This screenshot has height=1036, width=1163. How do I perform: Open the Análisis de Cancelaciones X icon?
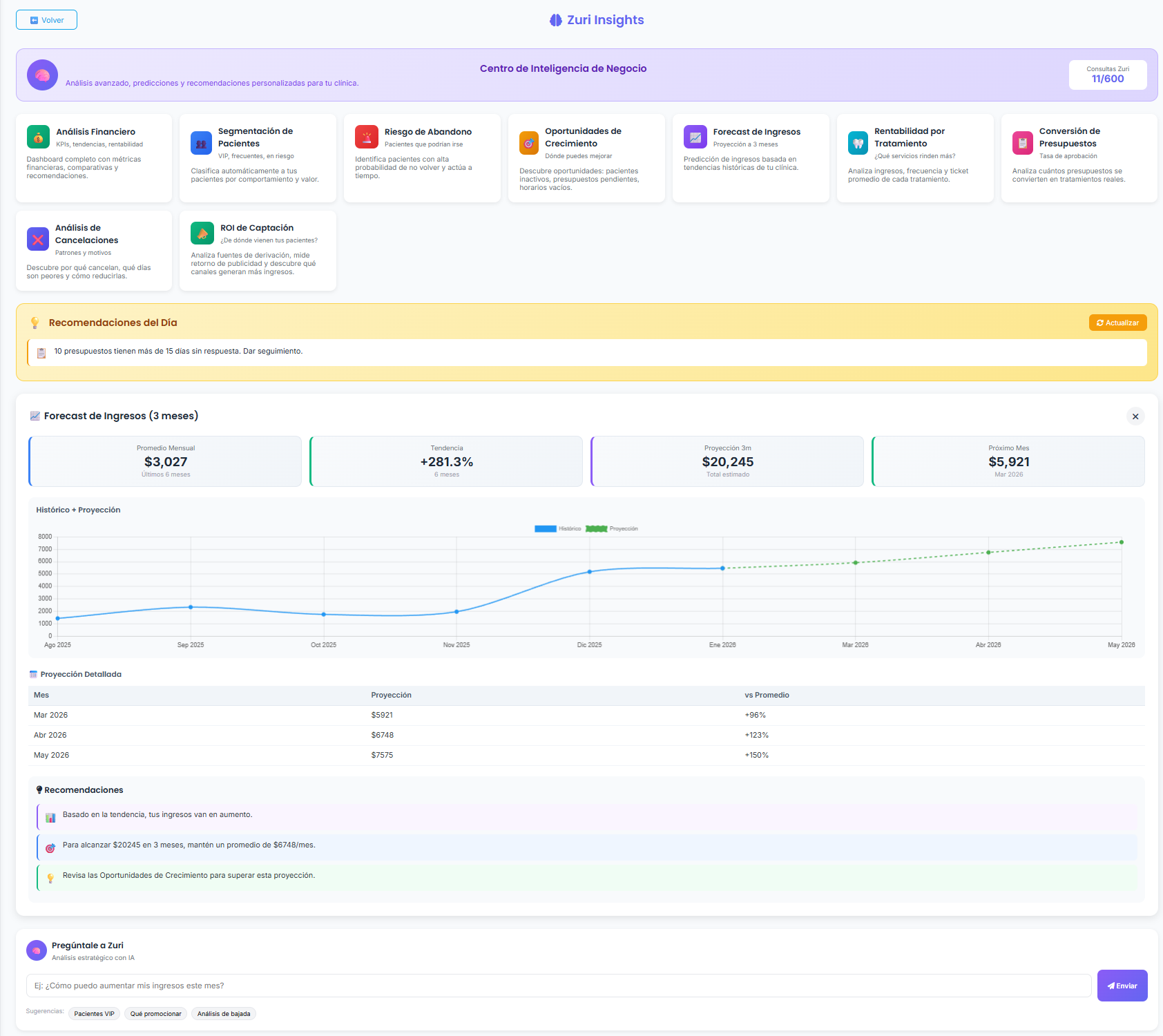point(38,239)
